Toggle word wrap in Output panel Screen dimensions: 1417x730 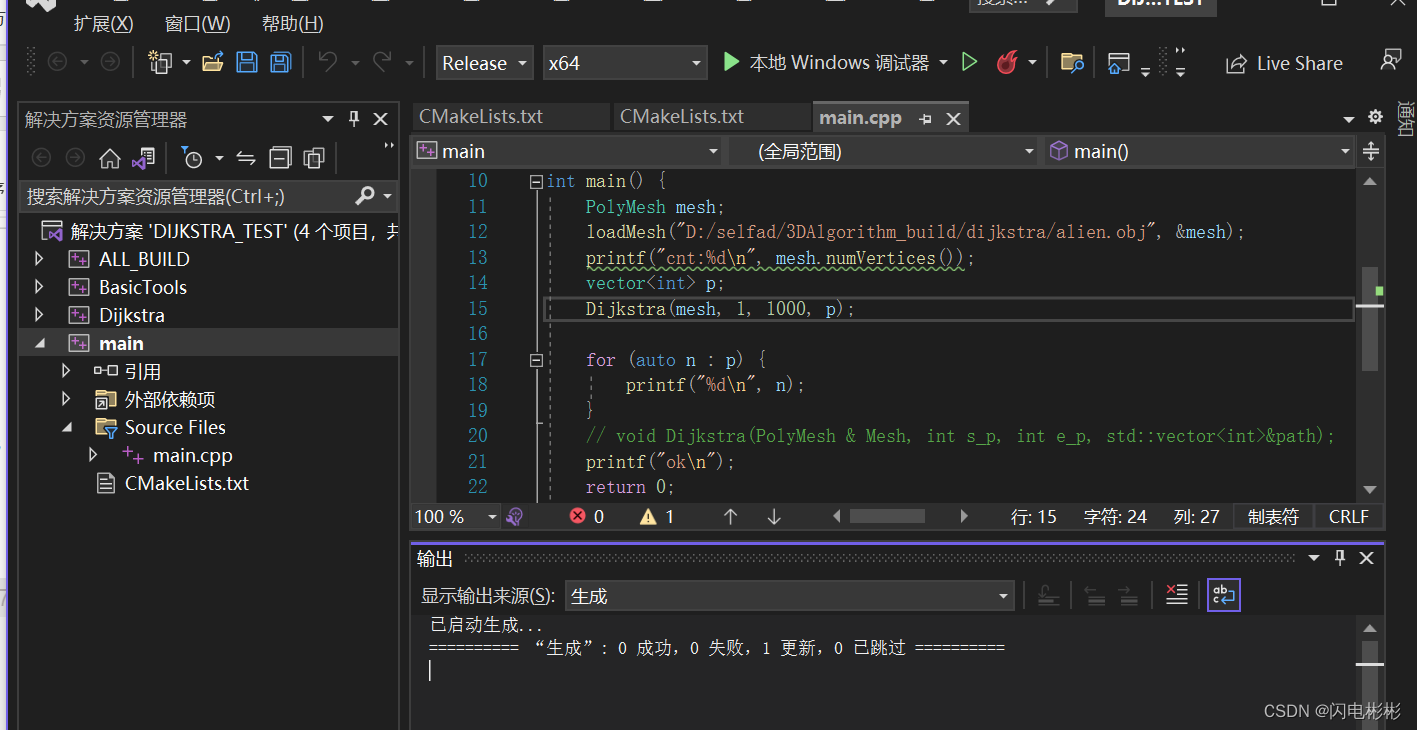pos(1224,595)
